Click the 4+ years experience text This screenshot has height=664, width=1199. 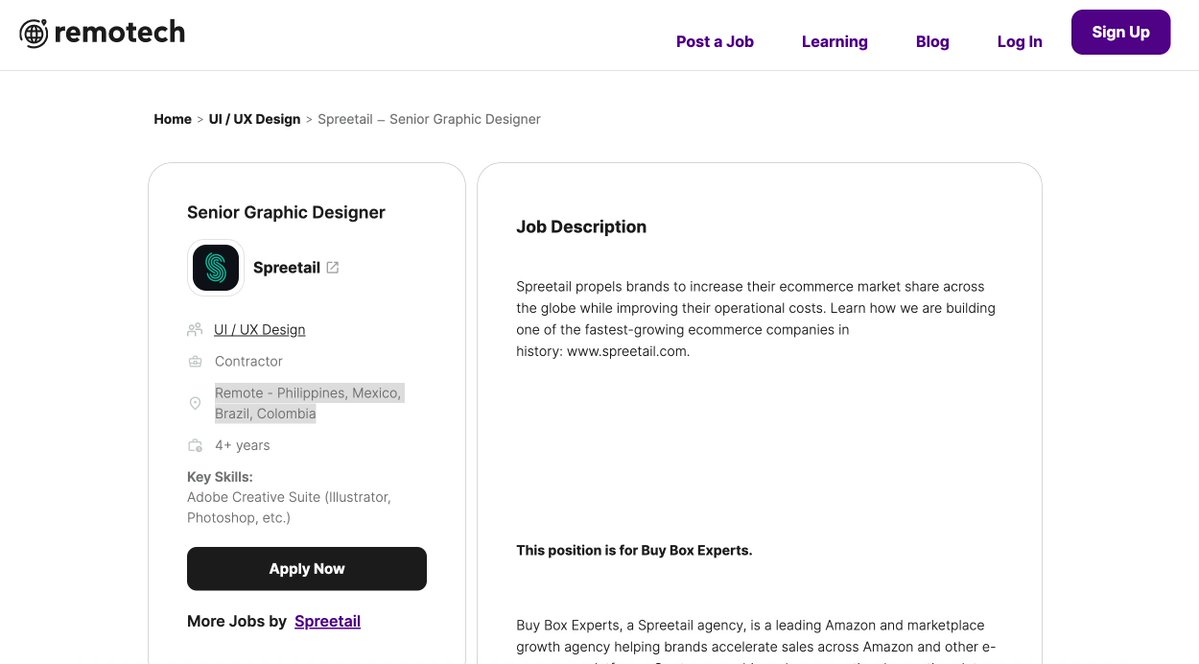tap(242, 445)
